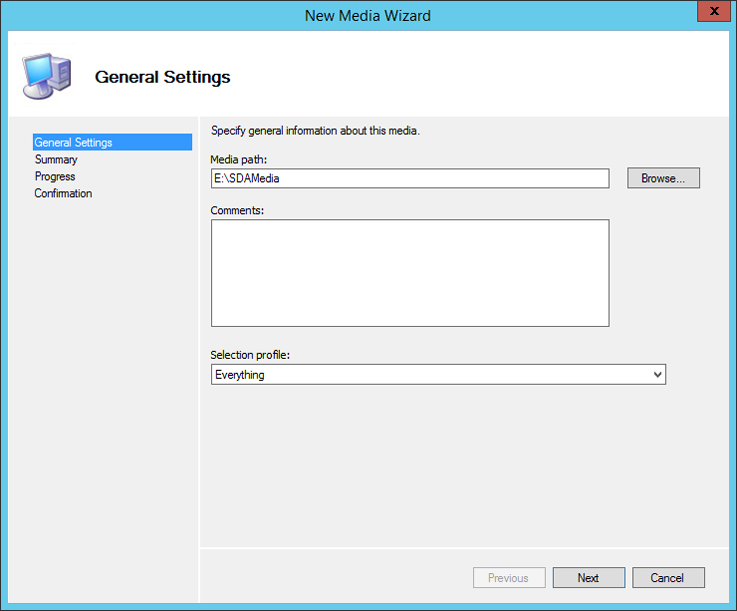This screenshot has height=611, width=737.
Task: Click the disabled Previous button
Action: coord(508,578)
